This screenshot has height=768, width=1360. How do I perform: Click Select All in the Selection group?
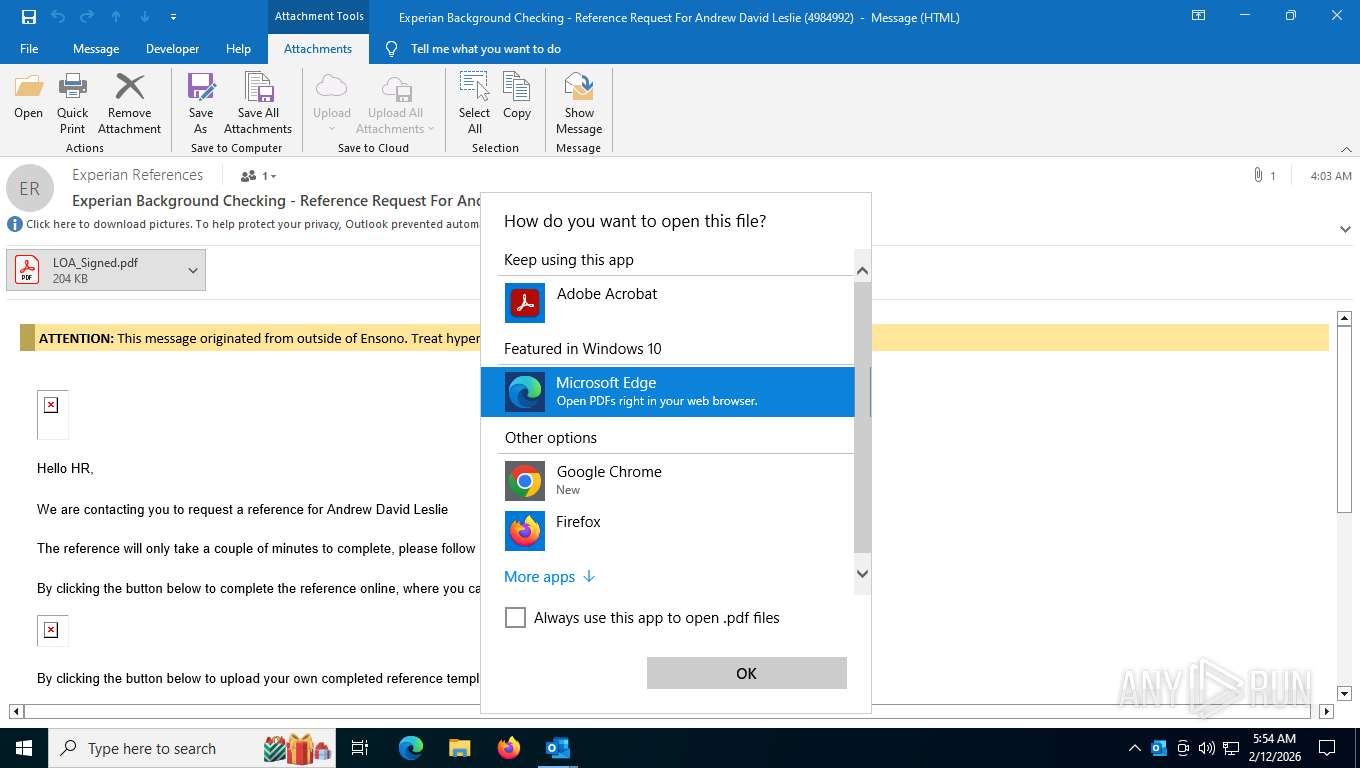tap(474, 103)
